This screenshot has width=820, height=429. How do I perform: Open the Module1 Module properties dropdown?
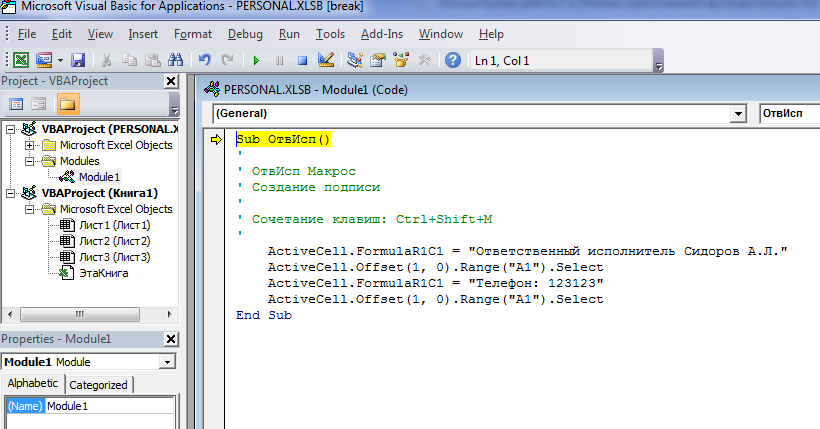(x=167, y=362)
